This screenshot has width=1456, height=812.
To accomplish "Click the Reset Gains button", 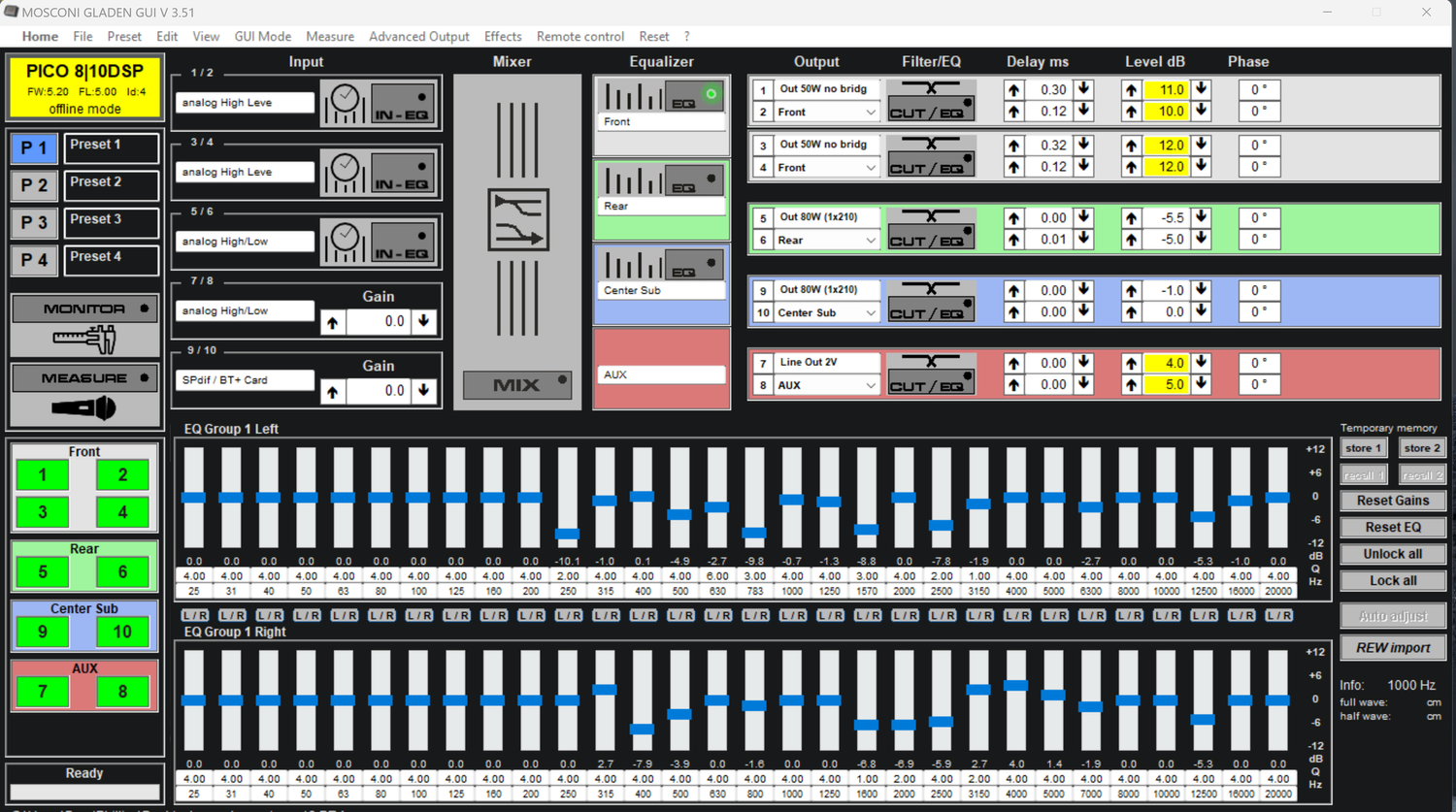I will tap(1392, 501).
